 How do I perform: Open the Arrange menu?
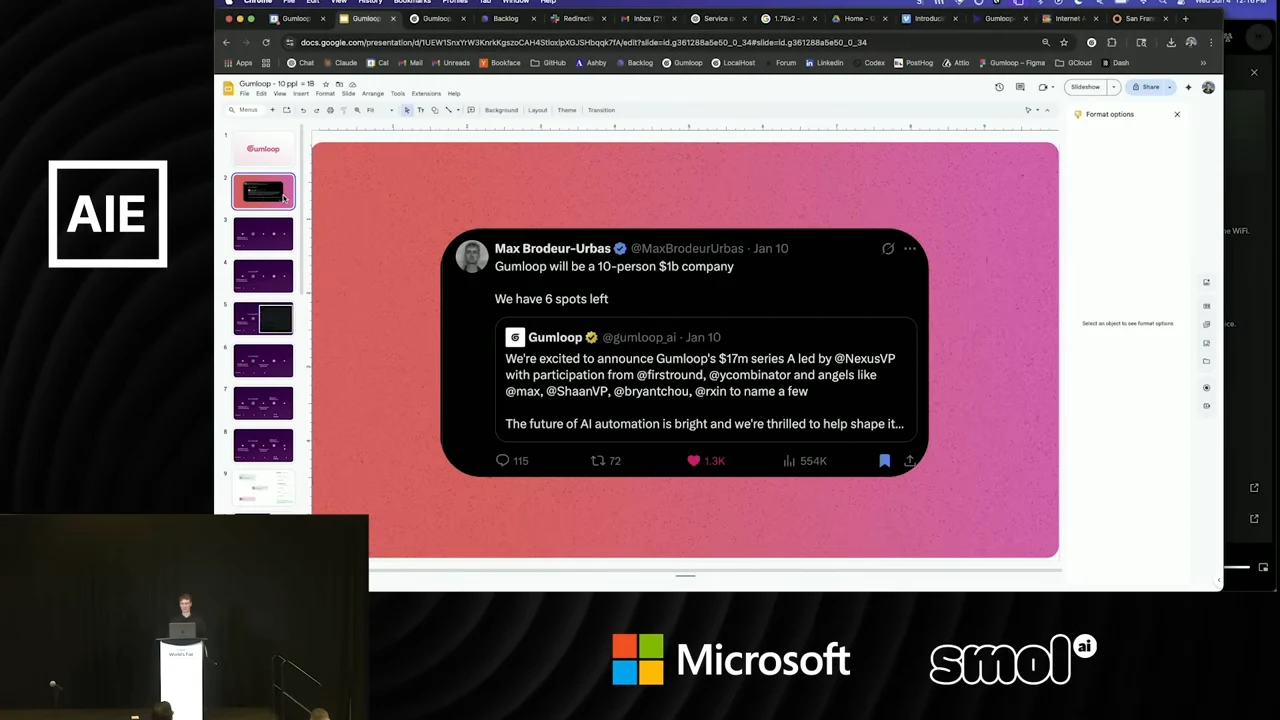click(x=373, y=93)
